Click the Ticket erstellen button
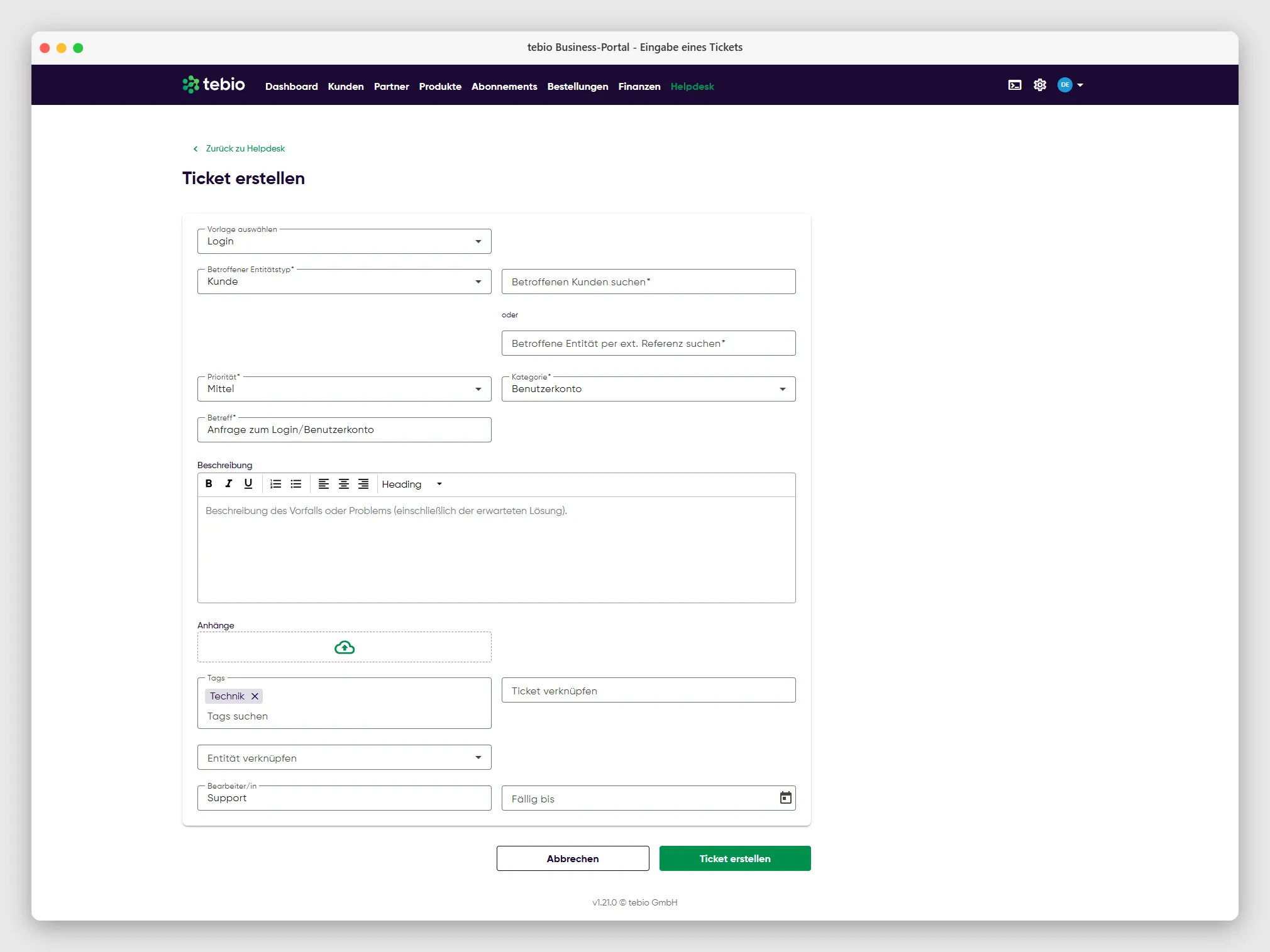1270x952 pixels. point(735,858)
